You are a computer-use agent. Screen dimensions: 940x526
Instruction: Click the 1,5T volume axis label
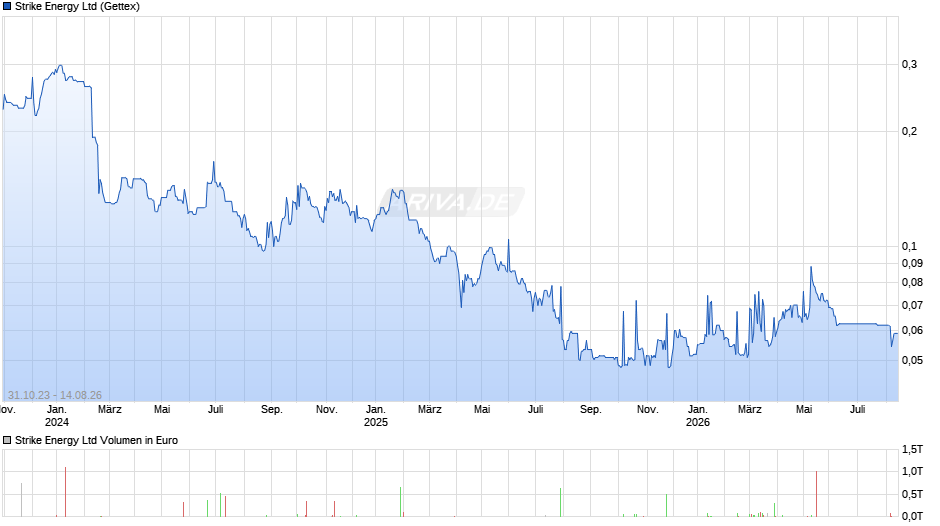click(912, 449)
